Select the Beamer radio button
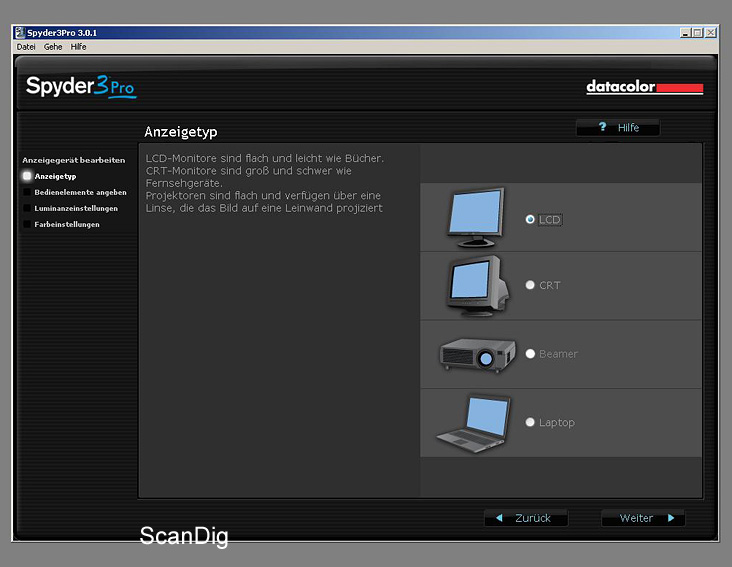732x567 pixels. (530, 354)
